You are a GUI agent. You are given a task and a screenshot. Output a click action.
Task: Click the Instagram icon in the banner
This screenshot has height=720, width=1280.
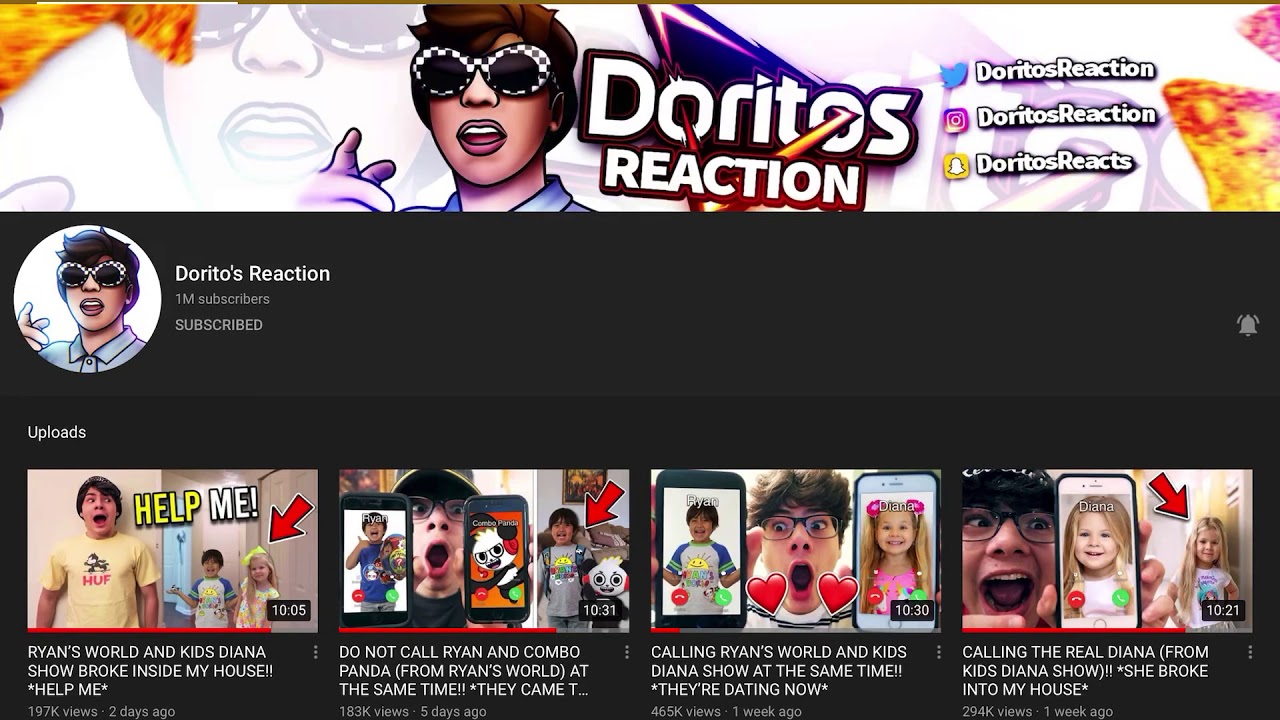955,120
